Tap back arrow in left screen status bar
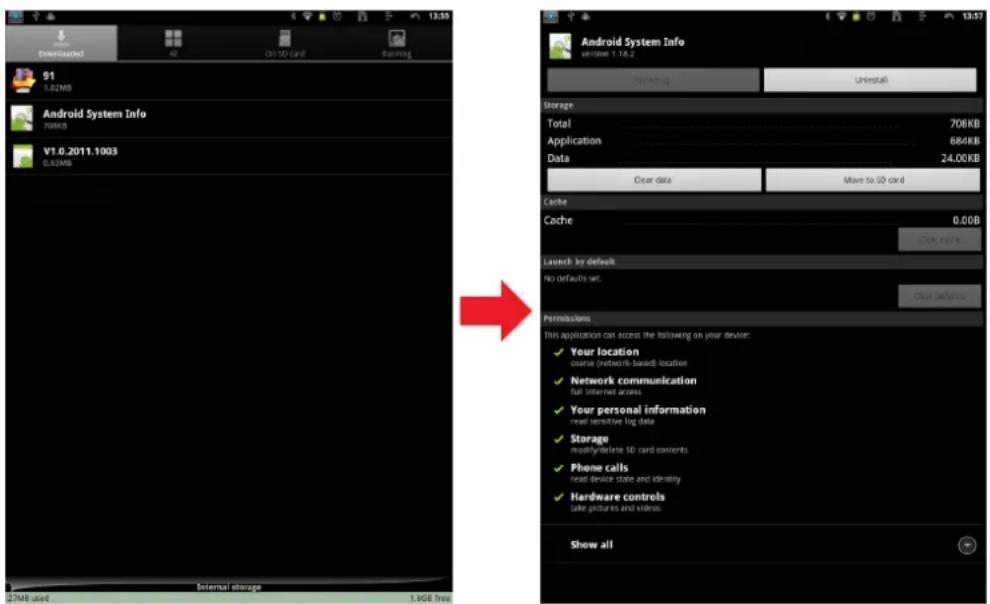Image resolution: width=990 pixels, height=604 pixels. click(x=415, y=16)
